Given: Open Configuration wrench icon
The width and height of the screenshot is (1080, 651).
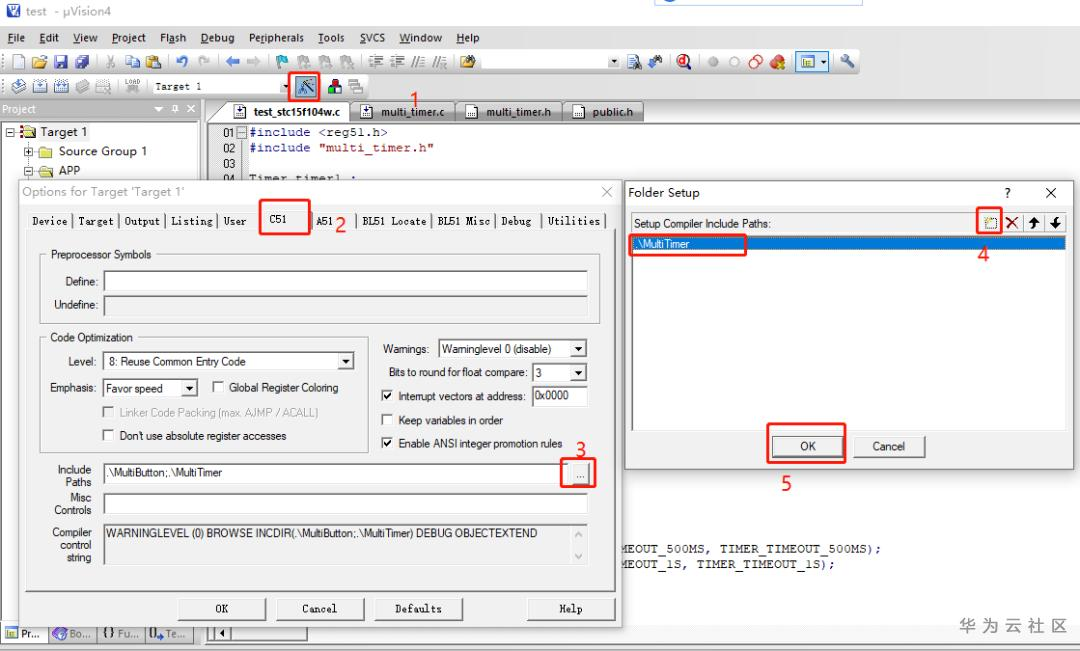Looking at the screenshot, I should 847,61.
